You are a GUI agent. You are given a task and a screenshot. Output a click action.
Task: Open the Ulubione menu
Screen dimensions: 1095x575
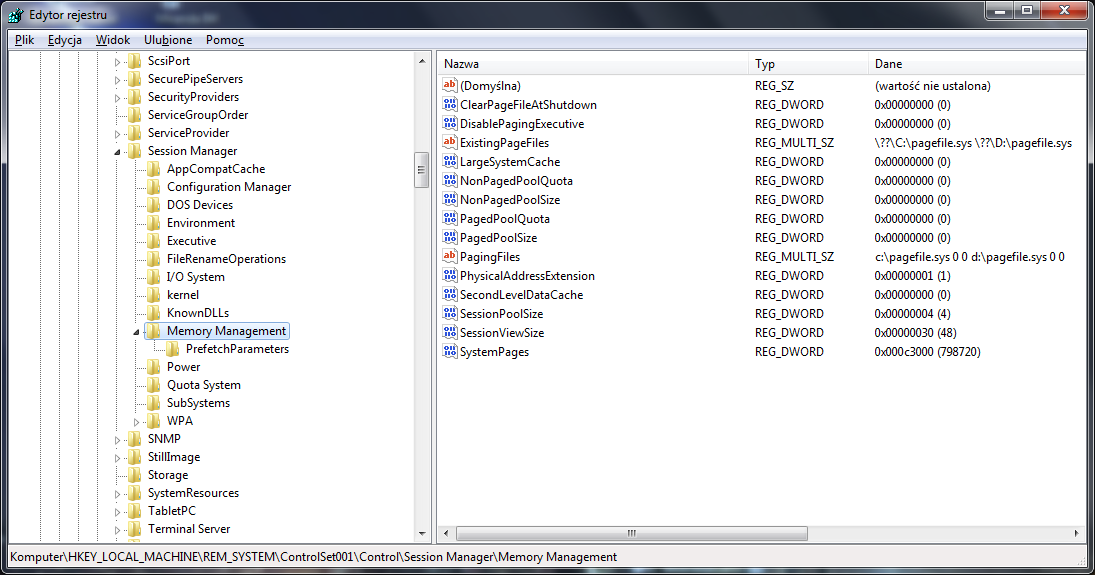pos(168,40)
